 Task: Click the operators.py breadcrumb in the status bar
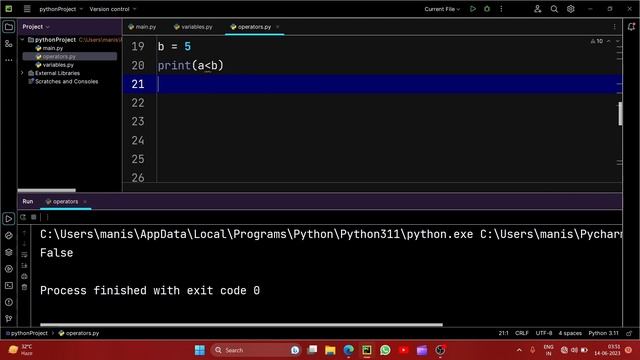[x=79, y=333]
